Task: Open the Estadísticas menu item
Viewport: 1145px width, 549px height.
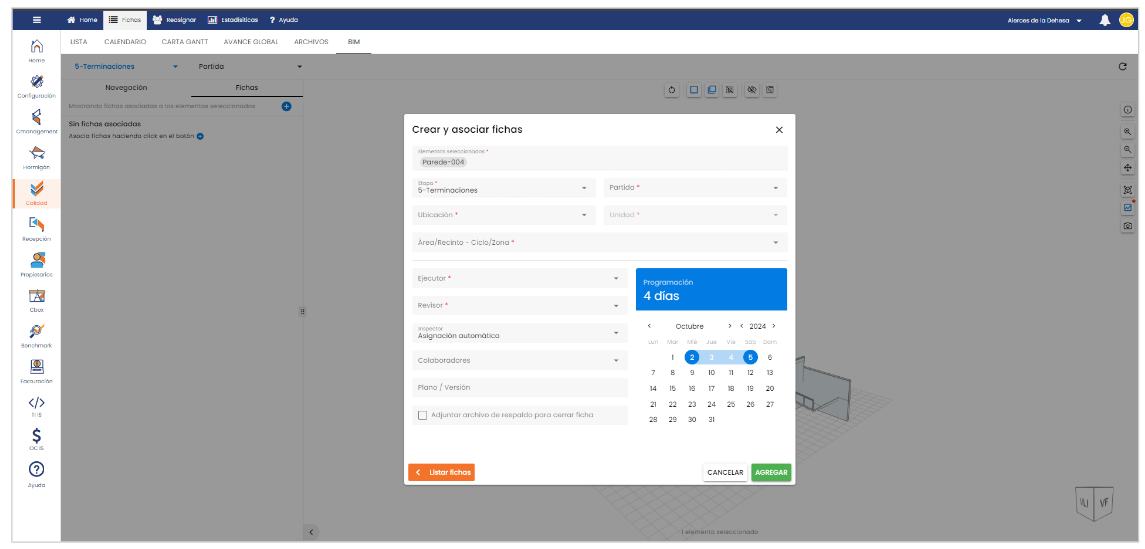Action: tap(232, 20)
